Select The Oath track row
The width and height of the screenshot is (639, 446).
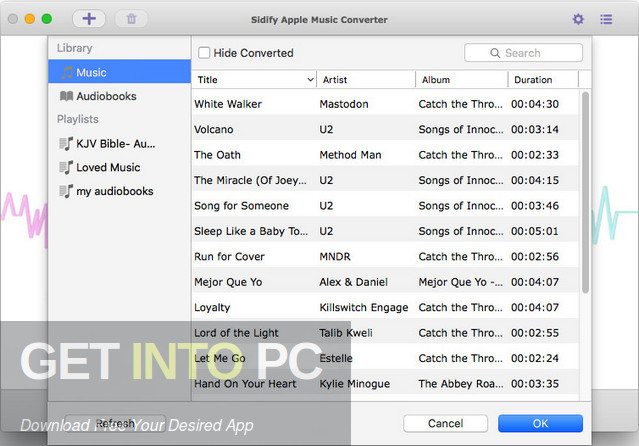point(385,155)
